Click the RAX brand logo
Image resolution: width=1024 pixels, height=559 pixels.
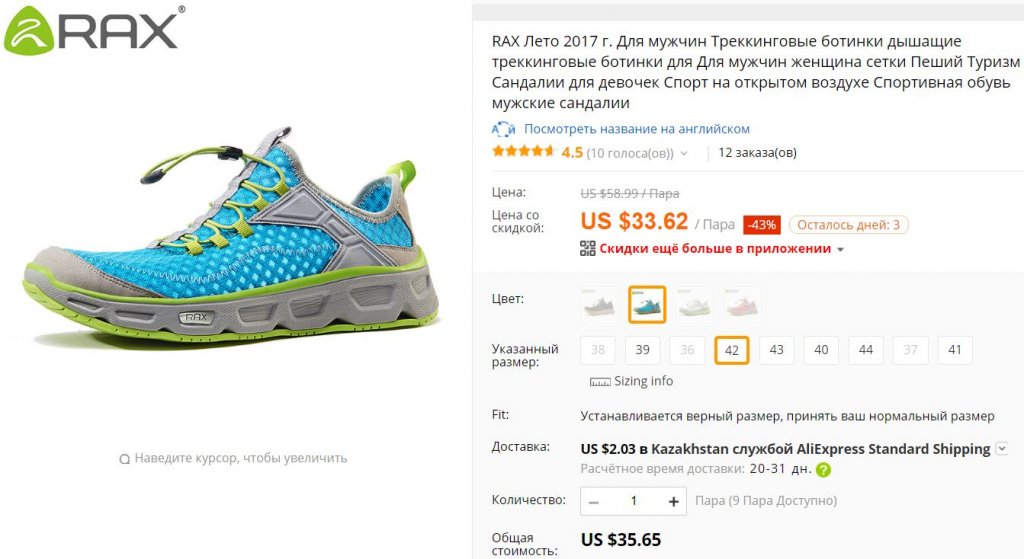pos(94,29)
